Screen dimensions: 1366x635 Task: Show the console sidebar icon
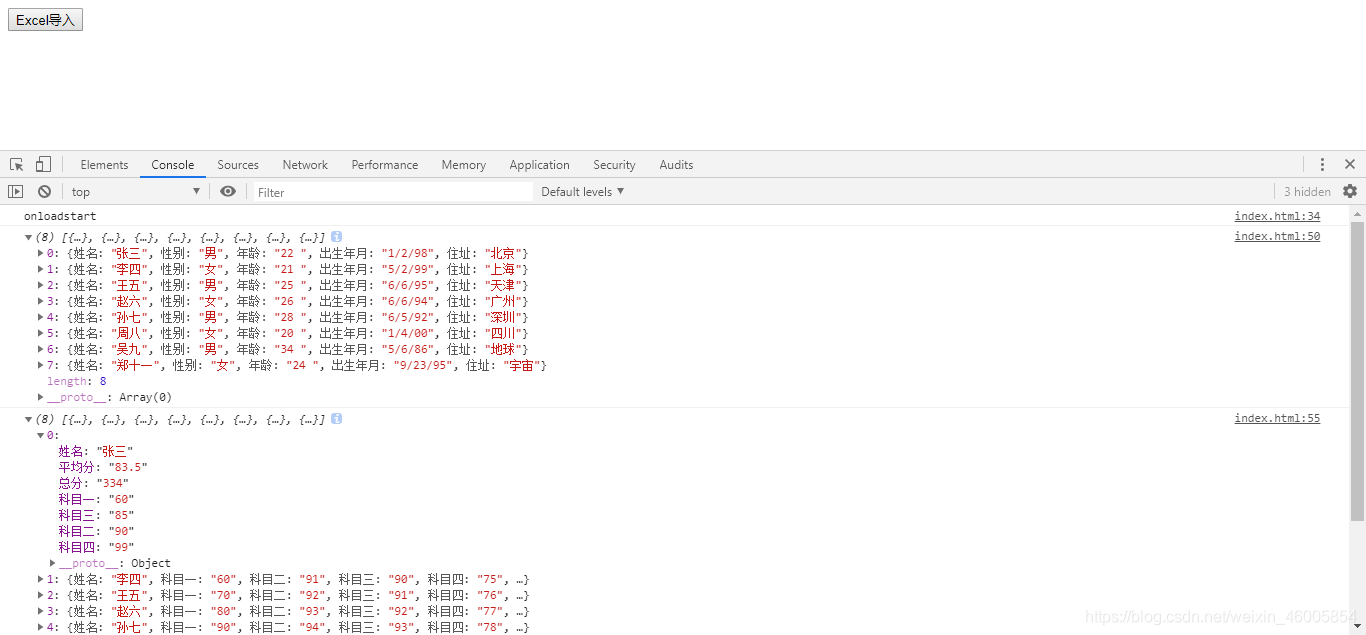click(16, 191)
